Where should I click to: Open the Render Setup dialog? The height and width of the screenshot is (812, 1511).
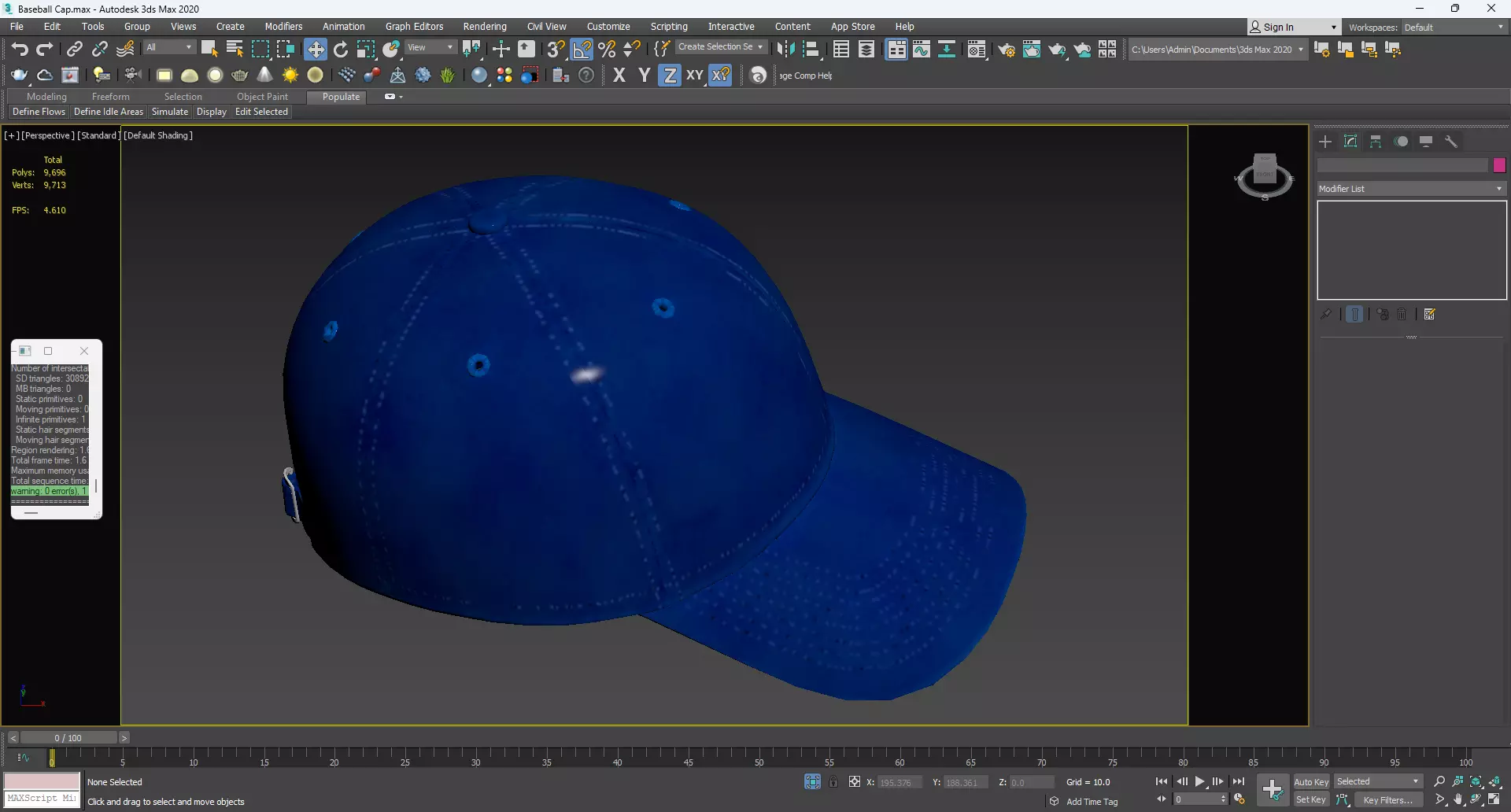pyautogui.click(x=1007, y=50)
